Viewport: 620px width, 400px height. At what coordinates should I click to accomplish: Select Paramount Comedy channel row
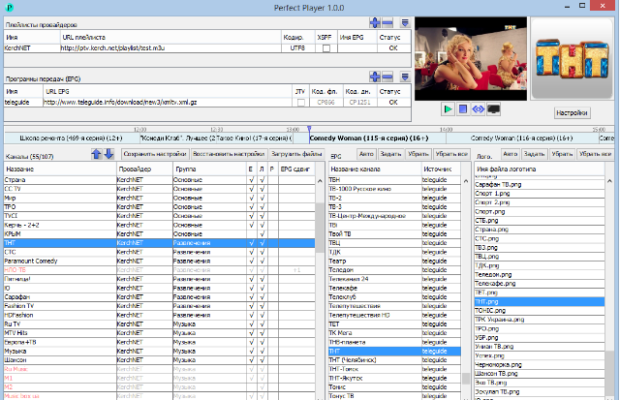(x=159, y=261)
